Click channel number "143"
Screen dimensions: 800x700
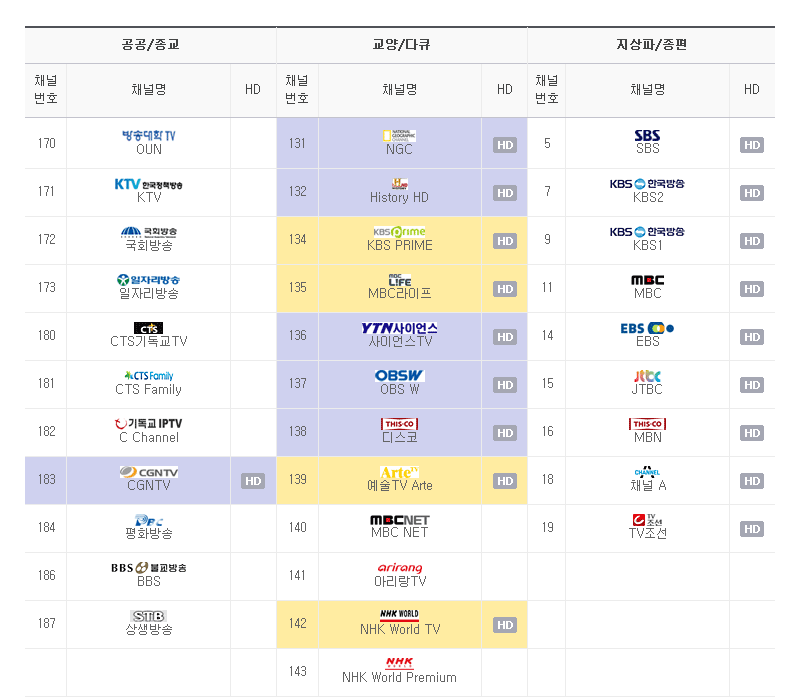[297, 671]
